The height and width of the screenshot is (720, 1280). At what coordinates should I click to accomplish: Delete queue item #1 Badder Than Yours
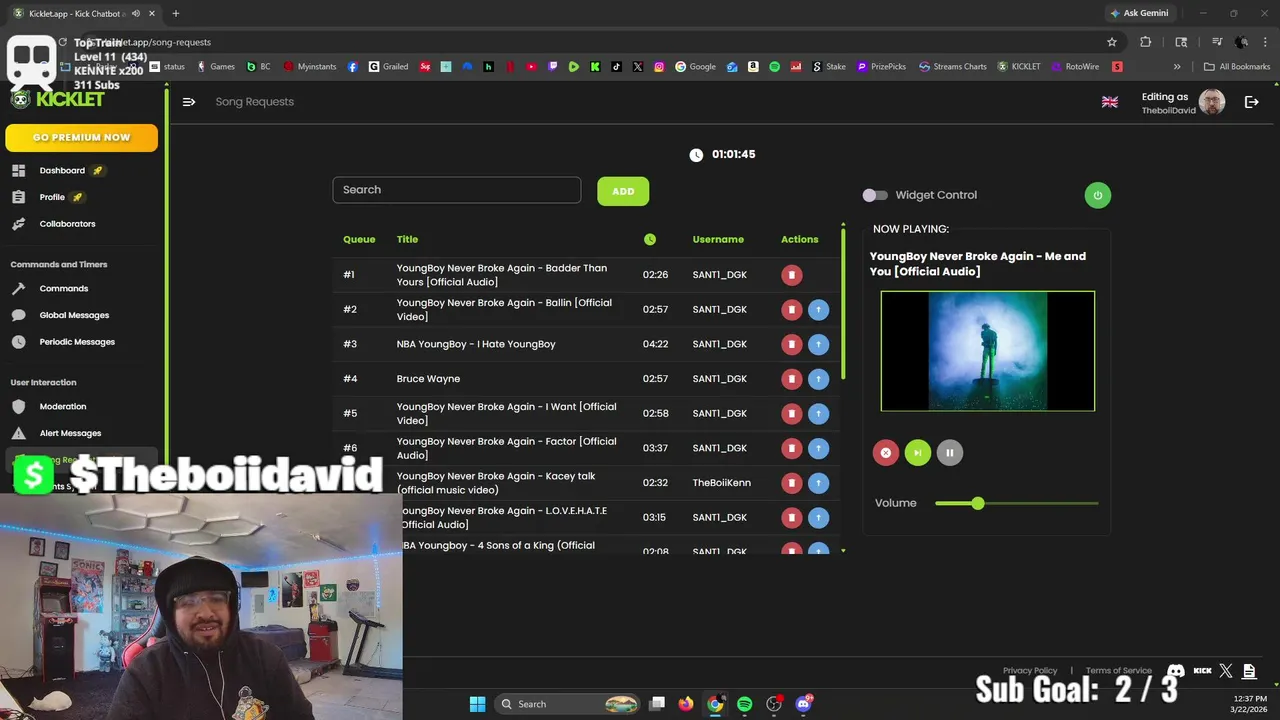pyautogui.click(x=792, y=275)
